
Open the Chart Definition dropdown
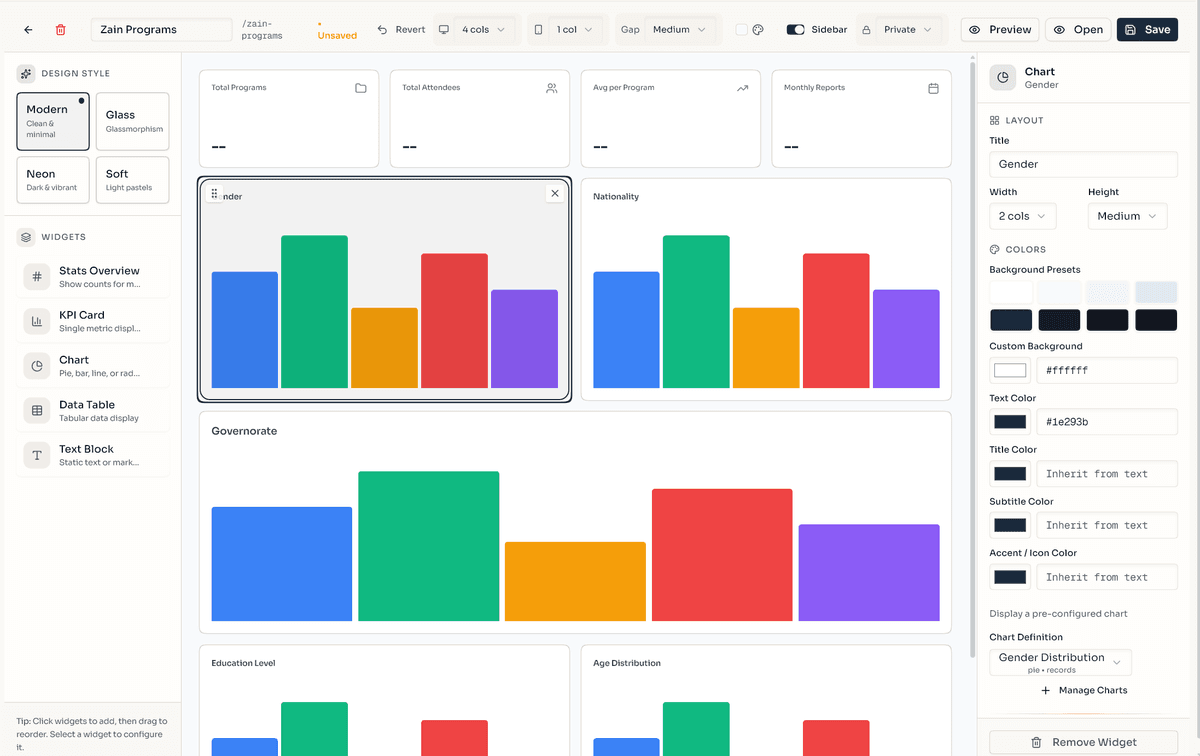pyautogui.click(x=1061, y=662)
